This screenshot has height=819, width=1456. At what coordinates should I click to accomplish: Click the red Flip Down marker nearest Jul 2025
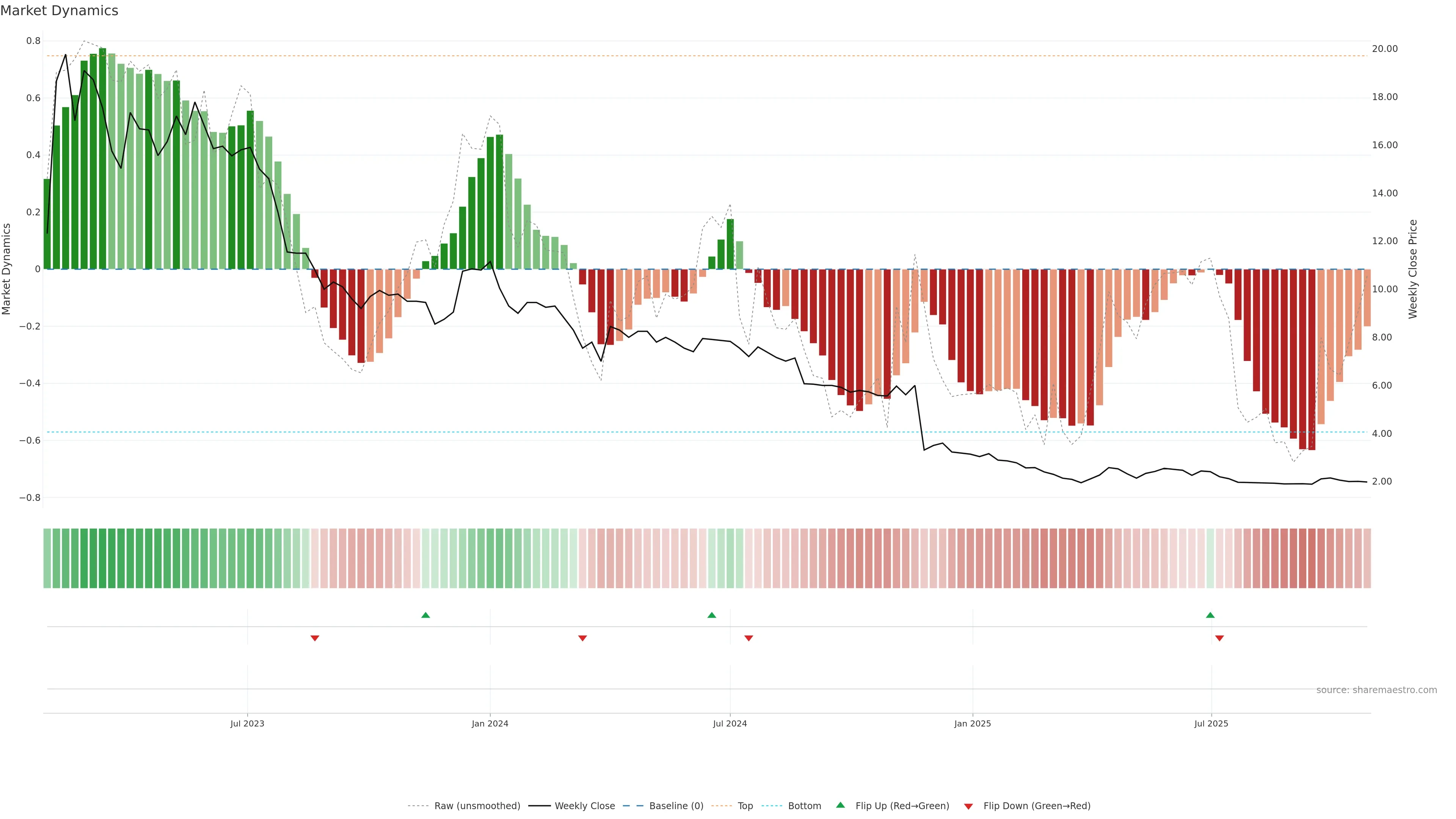[x=1219, y=638]
